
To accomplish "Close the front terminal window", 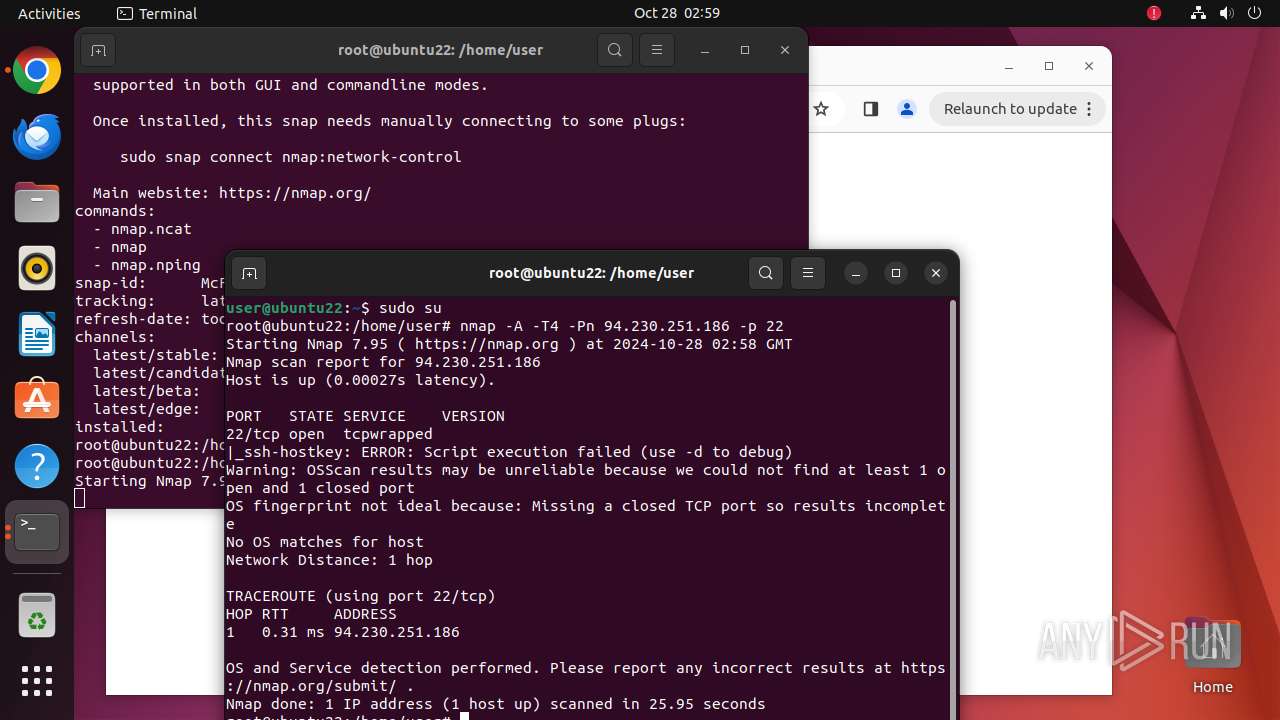I will (936, 273).
